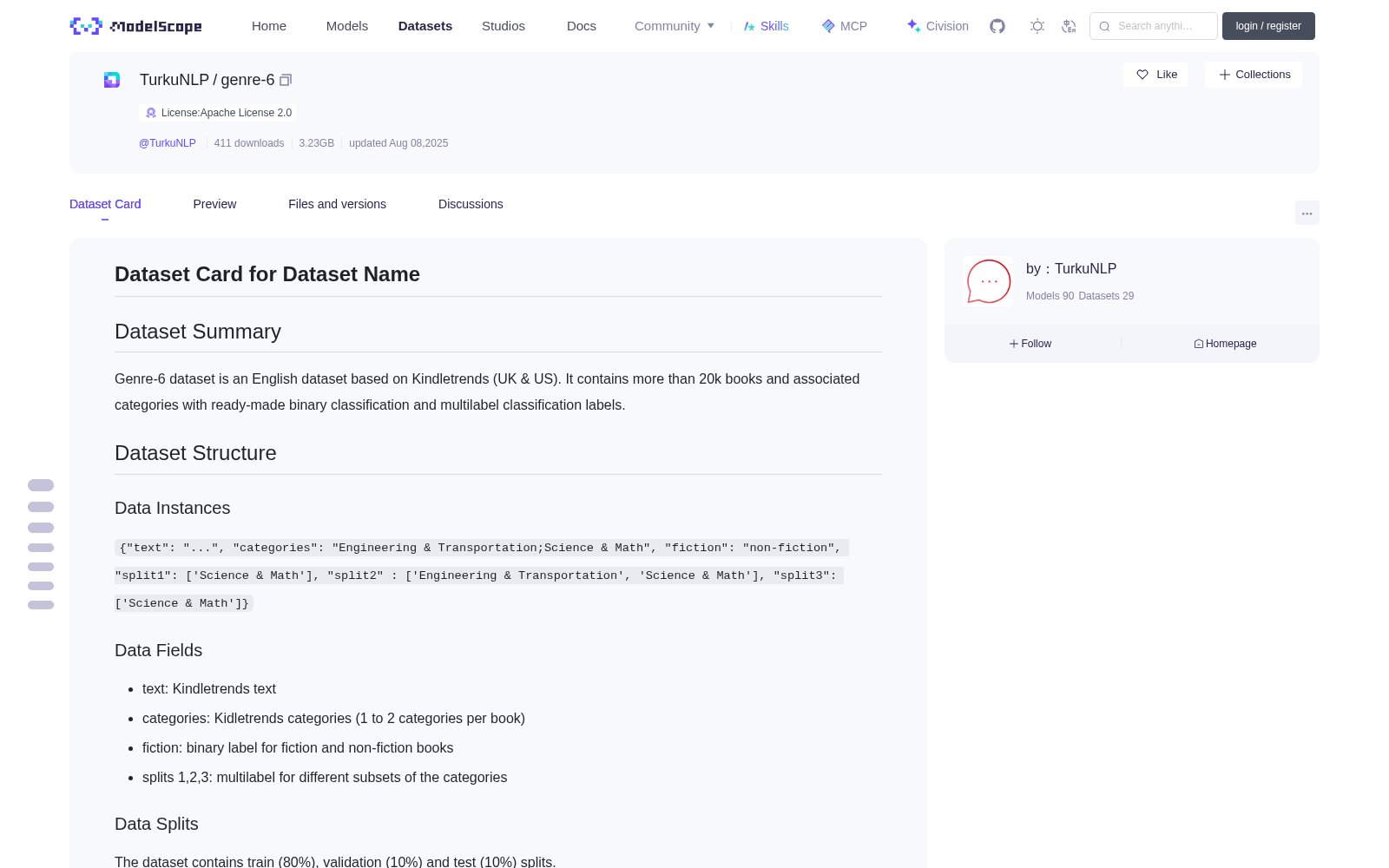Click the TurkuNLP chat bubble avatar

[988, 281]
